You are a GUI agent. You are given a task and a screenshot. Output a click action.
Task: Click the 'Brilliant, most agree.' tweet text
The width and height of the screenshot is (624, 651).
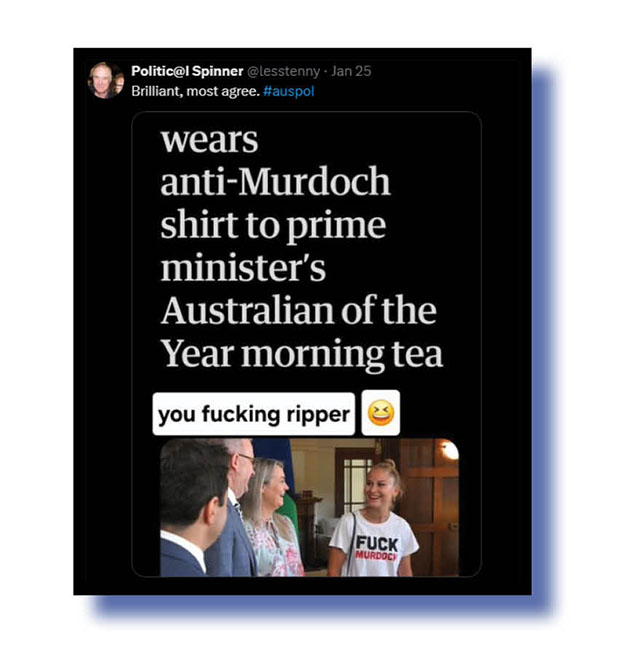coord(196,91)
